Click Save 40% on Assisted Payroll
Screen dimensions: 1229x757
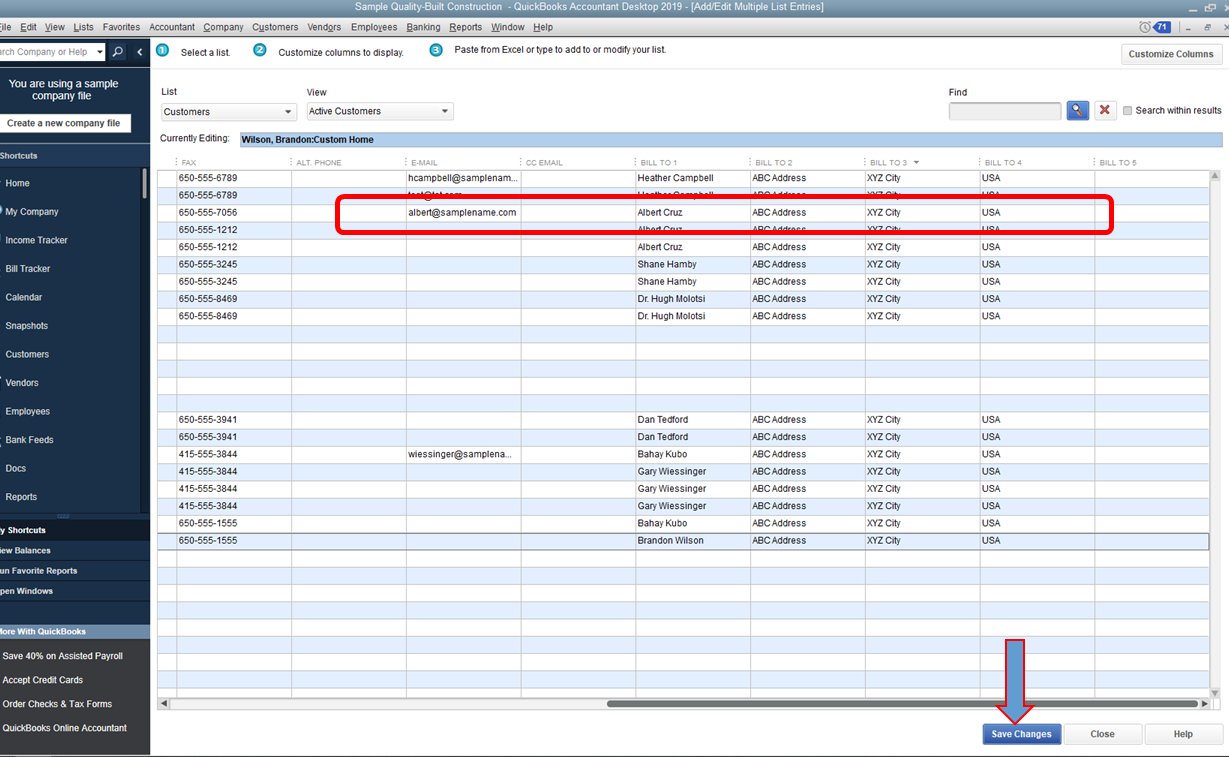pyautogui.click(x=62, y=656)
